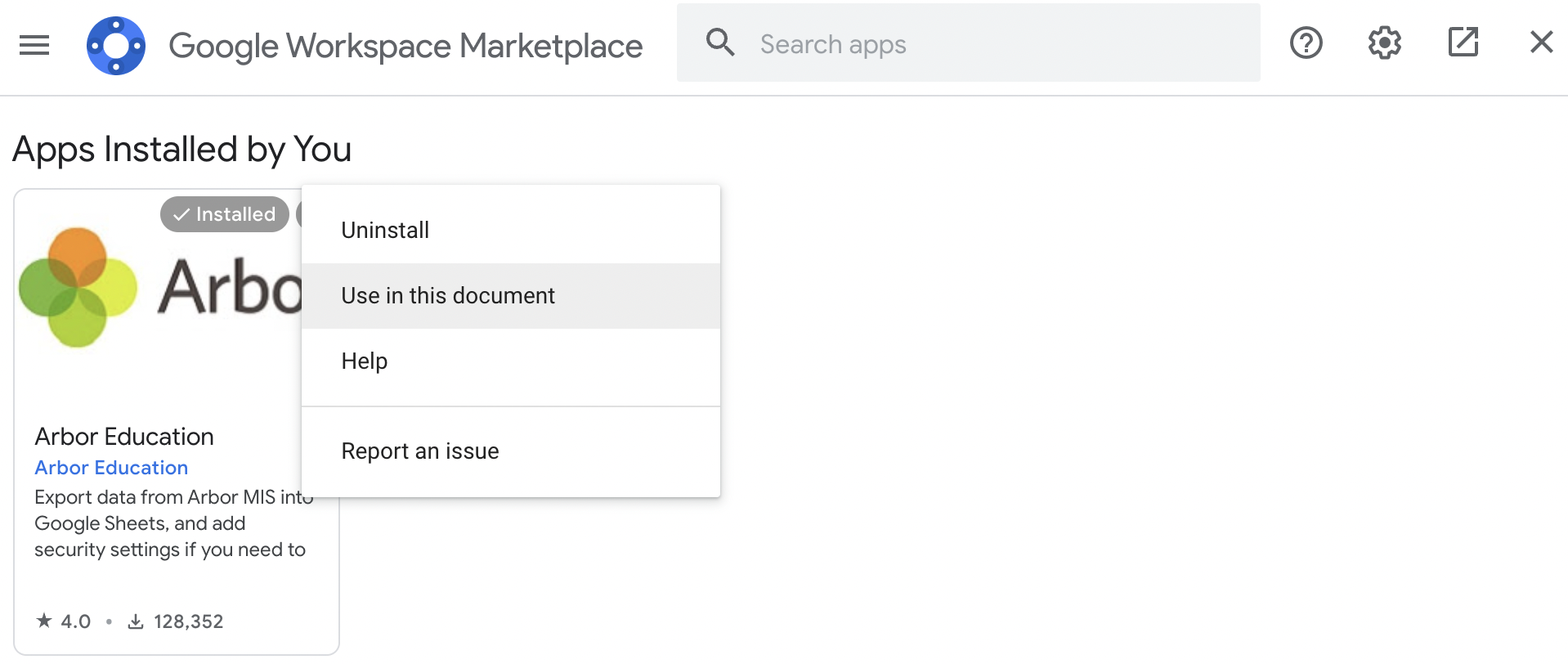Open the hamburger main menu
The height and width of the screenshot is (664, 1568).
pos(34,45)
